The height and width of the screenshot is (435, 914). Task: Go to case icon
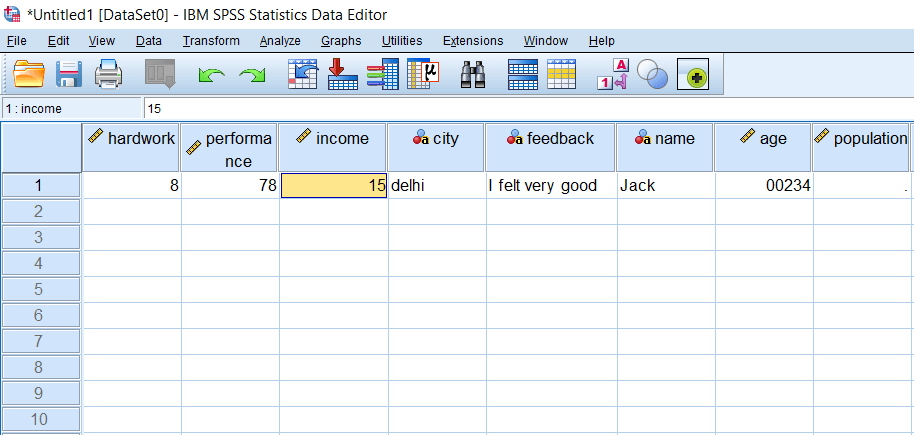[303, 74]
